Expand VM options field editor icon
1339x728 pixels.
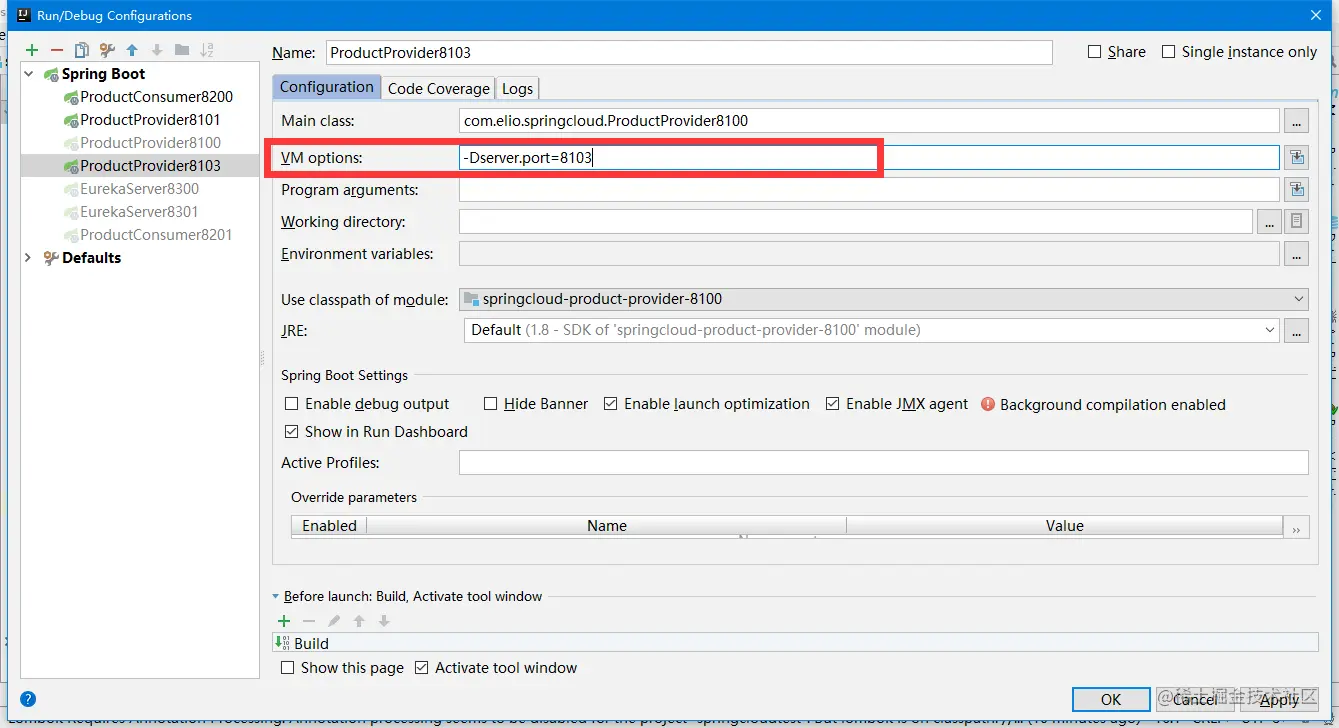(1296, 157)
